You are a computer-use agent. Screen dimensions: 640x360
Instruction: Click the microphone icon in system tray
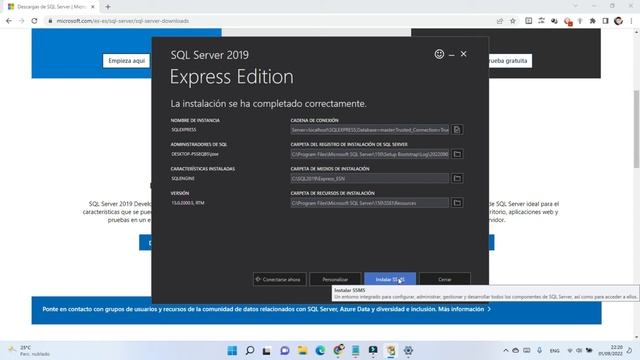click(x=539, y=350)
